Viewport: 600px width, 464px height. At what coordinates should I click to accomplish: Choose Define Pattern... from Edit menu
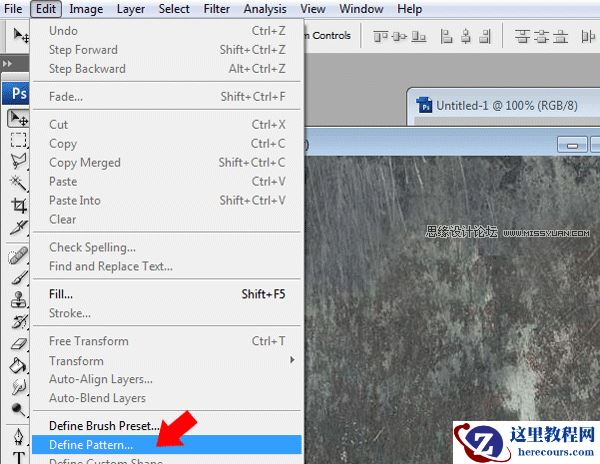(167, 444)
